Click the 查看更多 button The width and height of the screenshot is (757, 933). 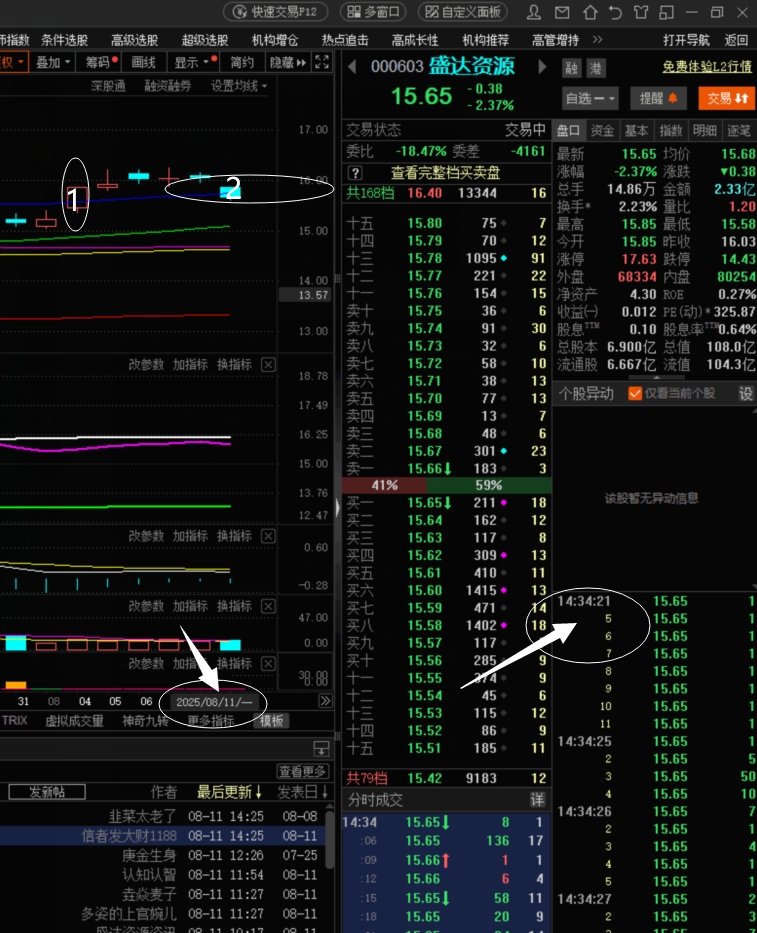point(302,772)
